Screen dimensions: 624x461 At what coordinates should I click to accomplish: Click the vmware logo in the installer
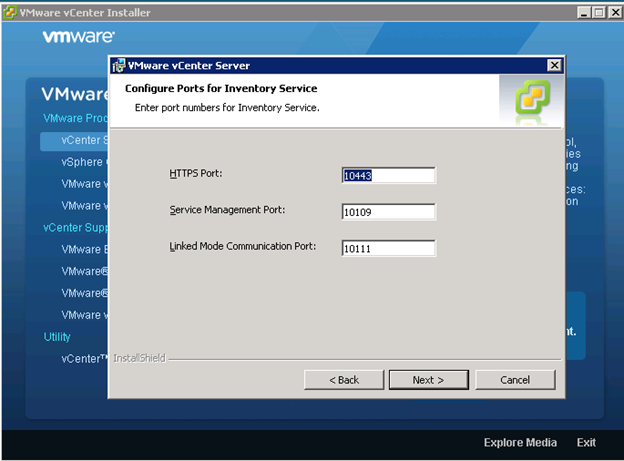[79, 37]
